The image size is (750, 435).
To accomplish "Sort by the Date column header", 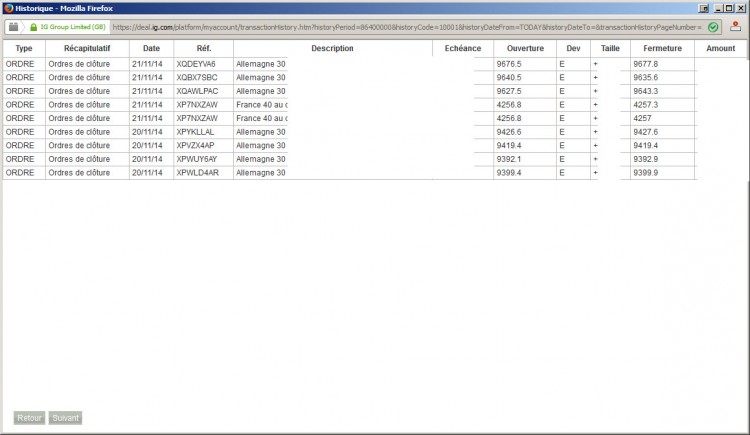I will [151, 48].
